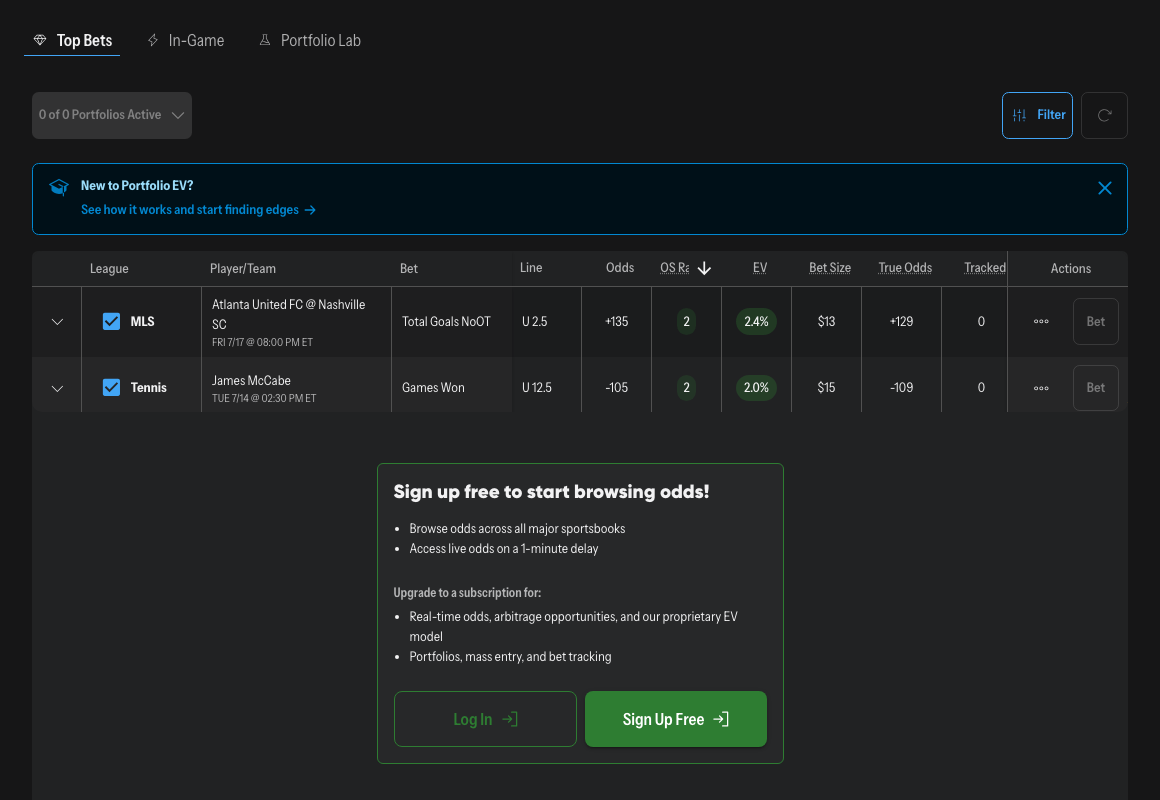
Task: Click the refresh icon button
Action: 1104,115
